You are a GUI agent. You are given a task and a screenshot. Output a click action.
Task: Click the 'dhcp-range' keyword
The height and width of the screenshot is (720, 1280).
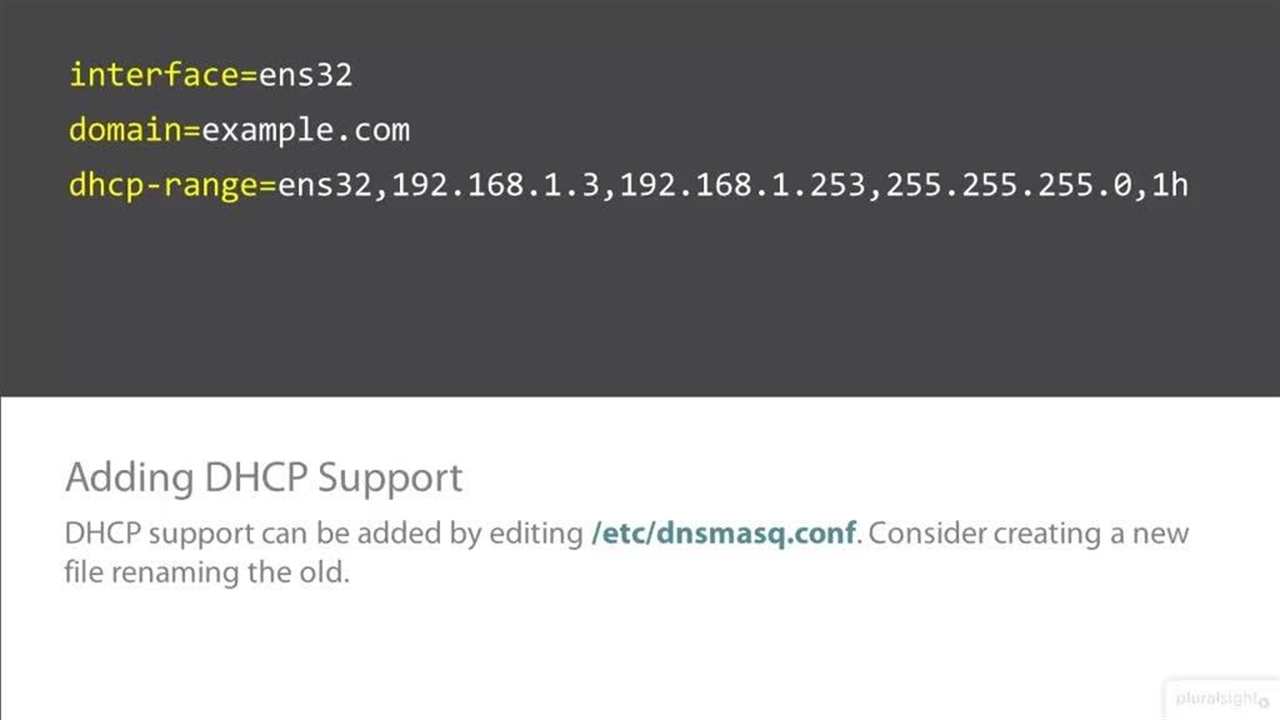[x=164, y=185]
